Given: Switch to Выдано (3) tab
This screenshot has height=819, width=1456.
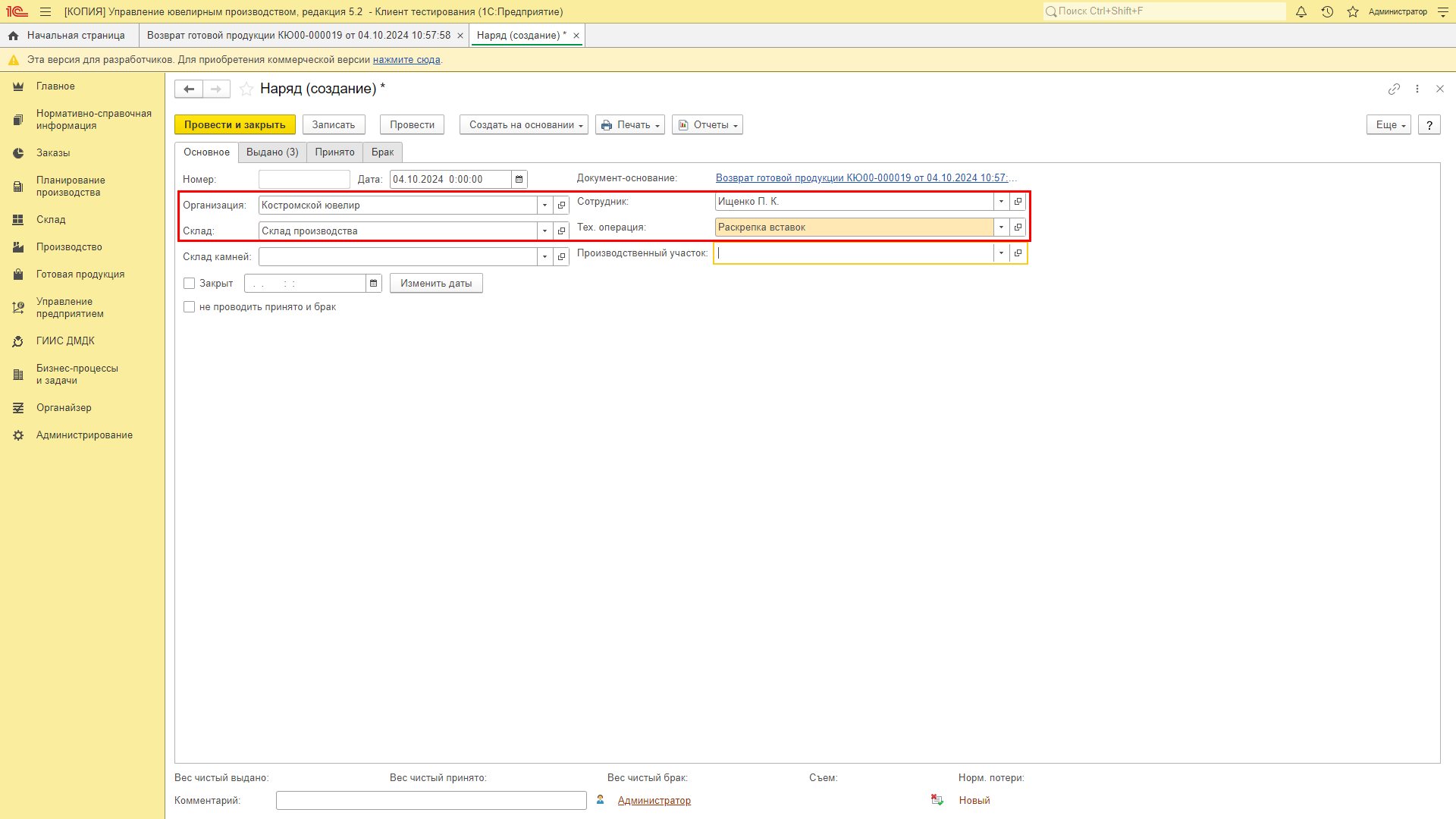Looking at the screenshot, I should point(272,152).
